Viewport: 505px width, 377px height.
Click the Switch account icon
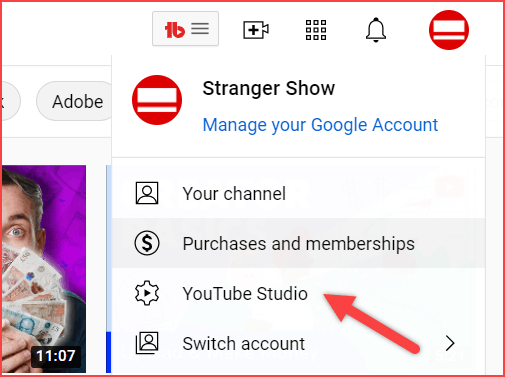tap(147, 343)
